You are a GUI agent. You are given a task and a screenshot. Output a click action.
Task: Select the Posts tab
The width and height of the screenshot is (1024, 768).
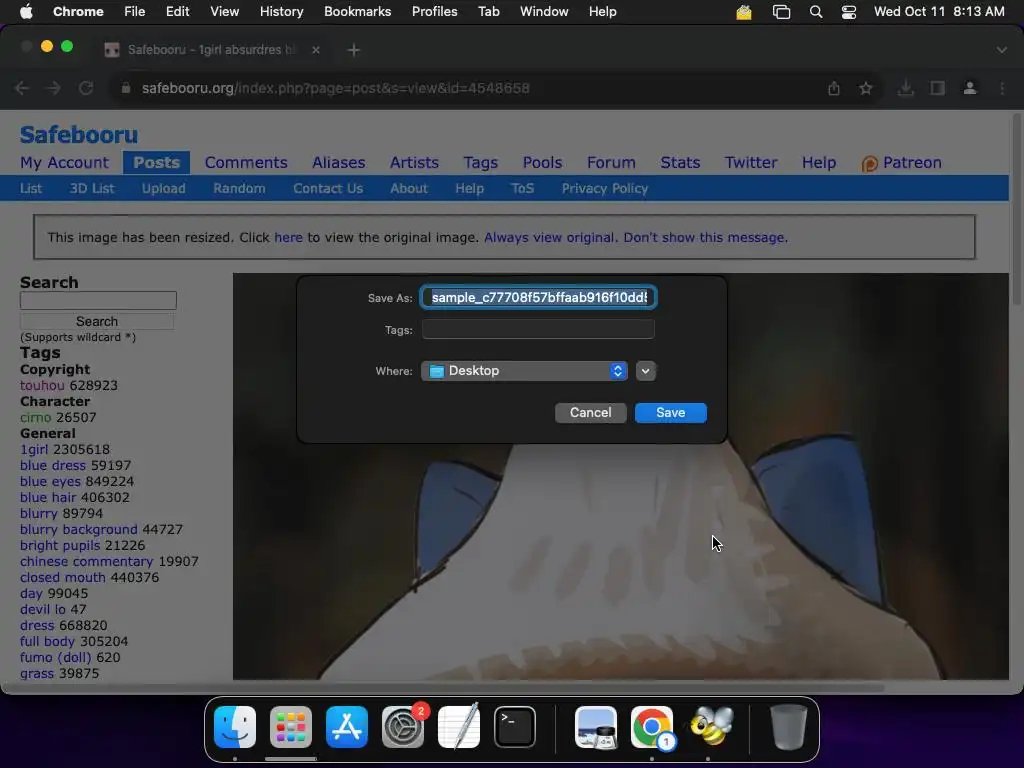click(157, 163)
